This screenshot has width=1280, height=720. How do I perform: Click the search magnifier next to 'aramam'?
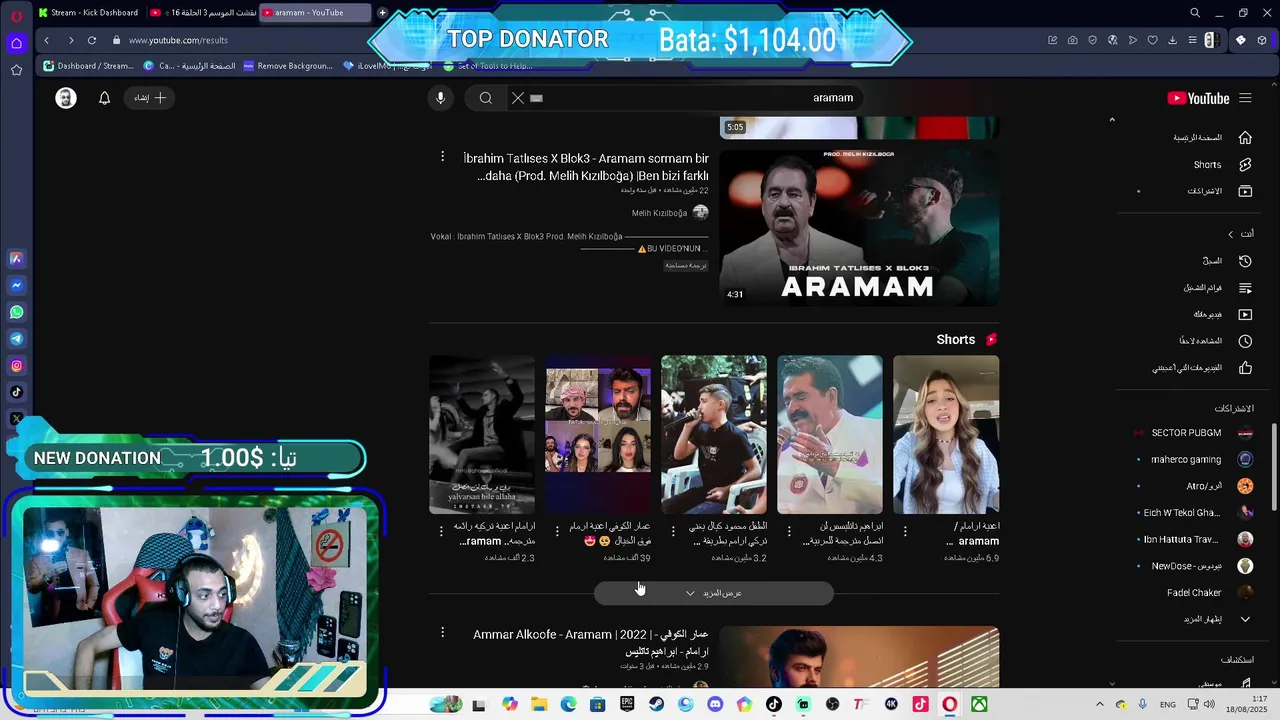[486, 98]
